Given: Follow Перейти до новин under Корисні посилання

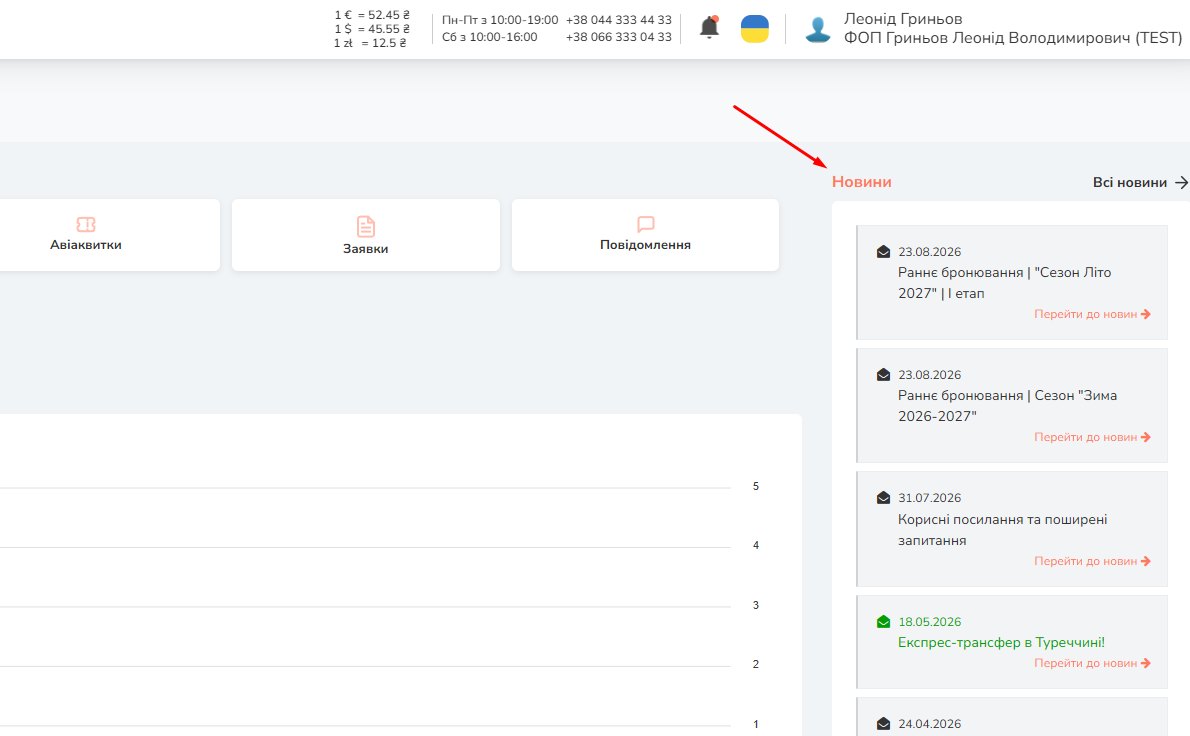Looking at the screenshot, I should click(x=1092, y=561).
